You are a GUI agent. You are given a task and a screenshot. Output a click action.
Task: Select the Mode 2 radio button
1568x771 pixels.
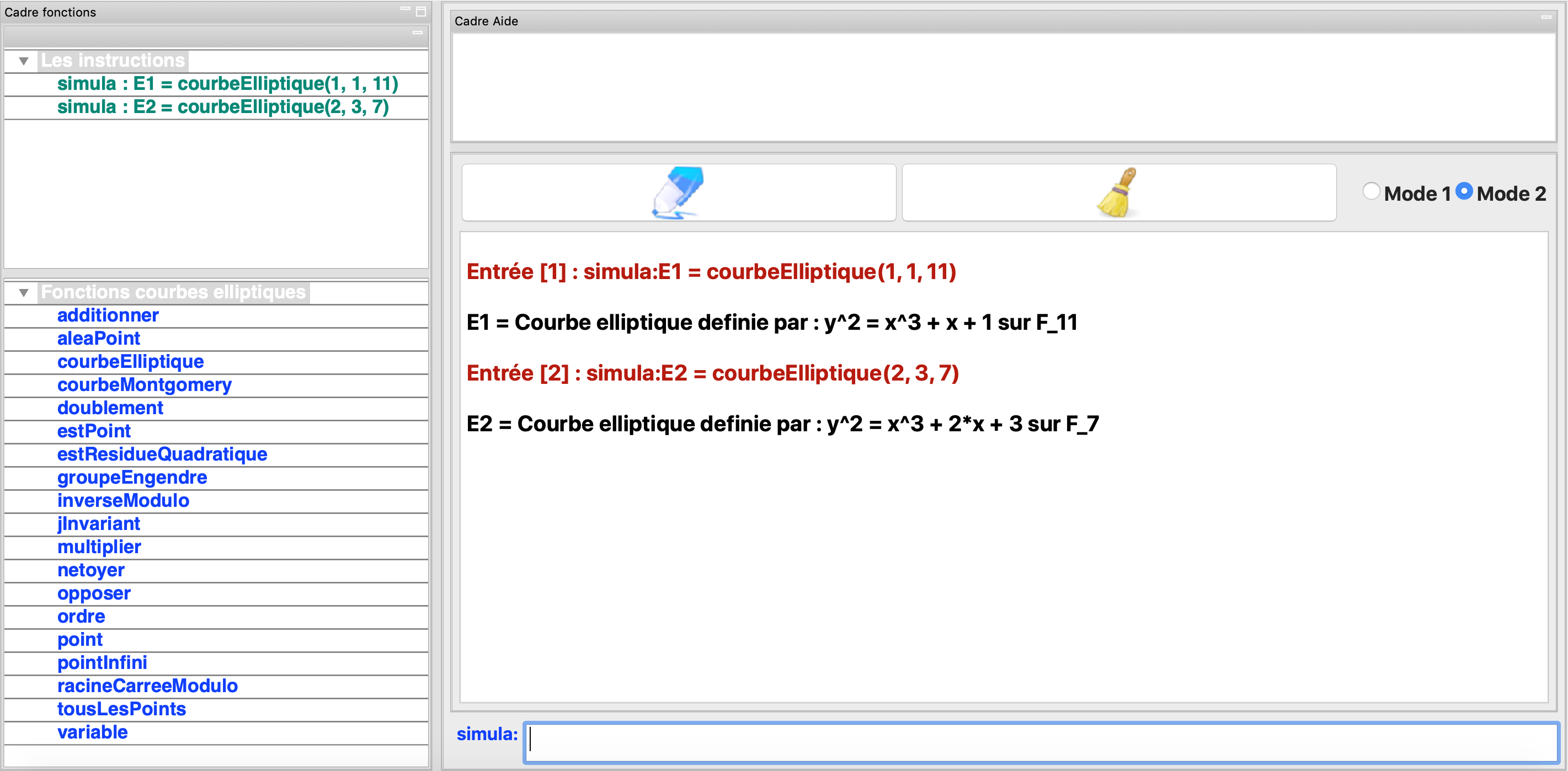[1464, 192]
